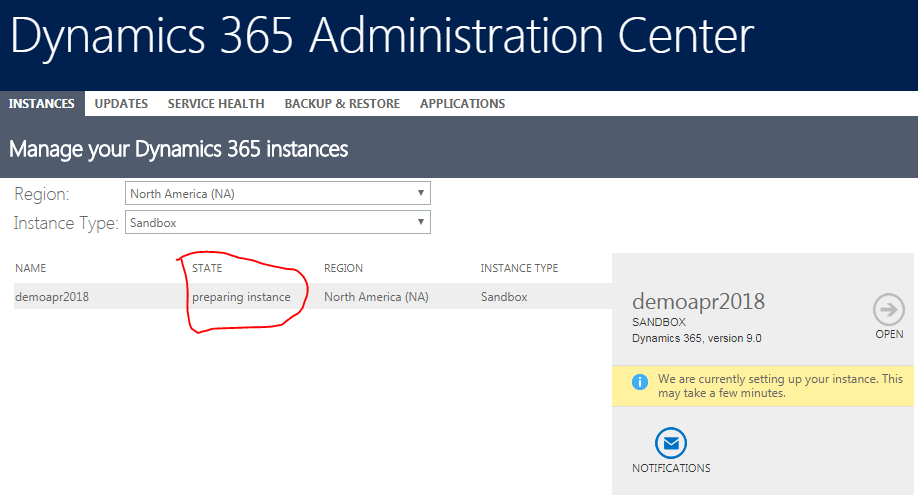Select the Applications tab
918x495 pixels.
[x=462, y=104]
